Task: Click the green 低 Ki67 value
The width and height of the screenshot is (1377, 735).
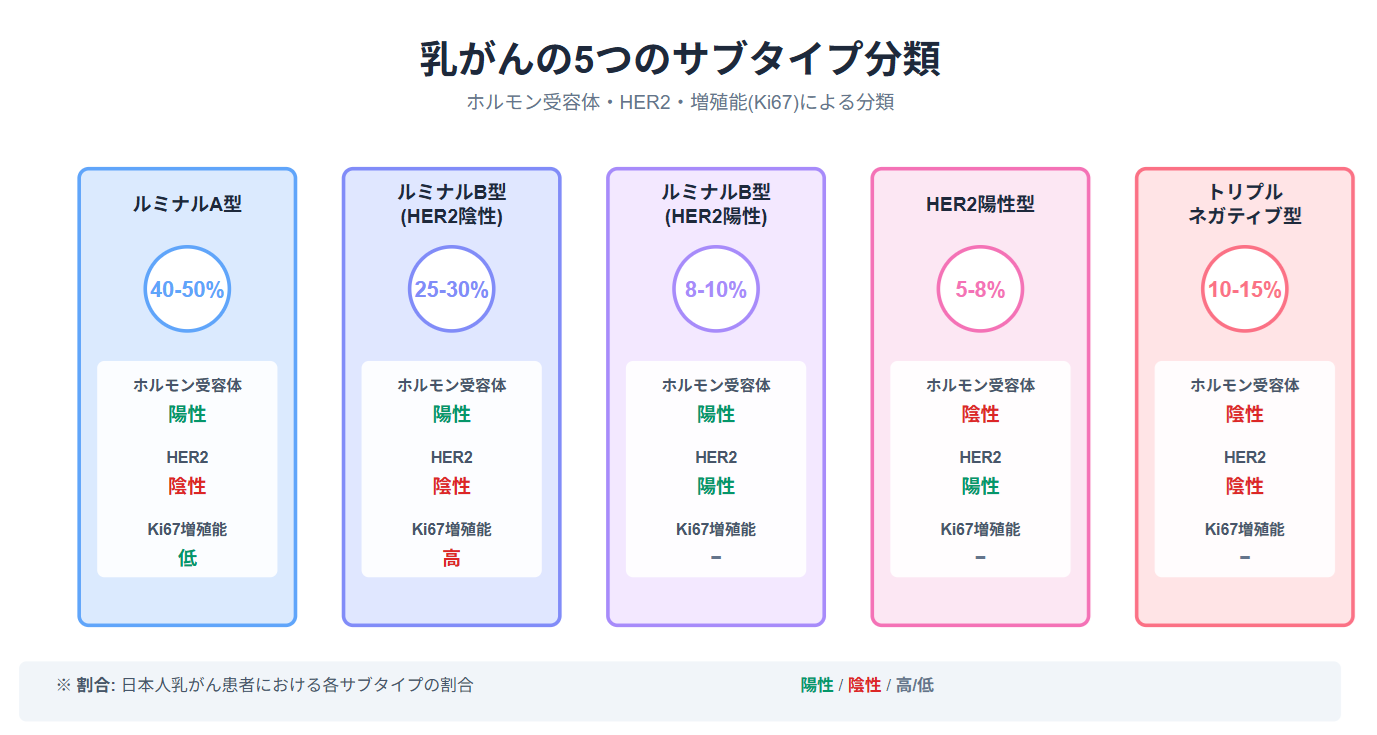Action: click(187, 559)
